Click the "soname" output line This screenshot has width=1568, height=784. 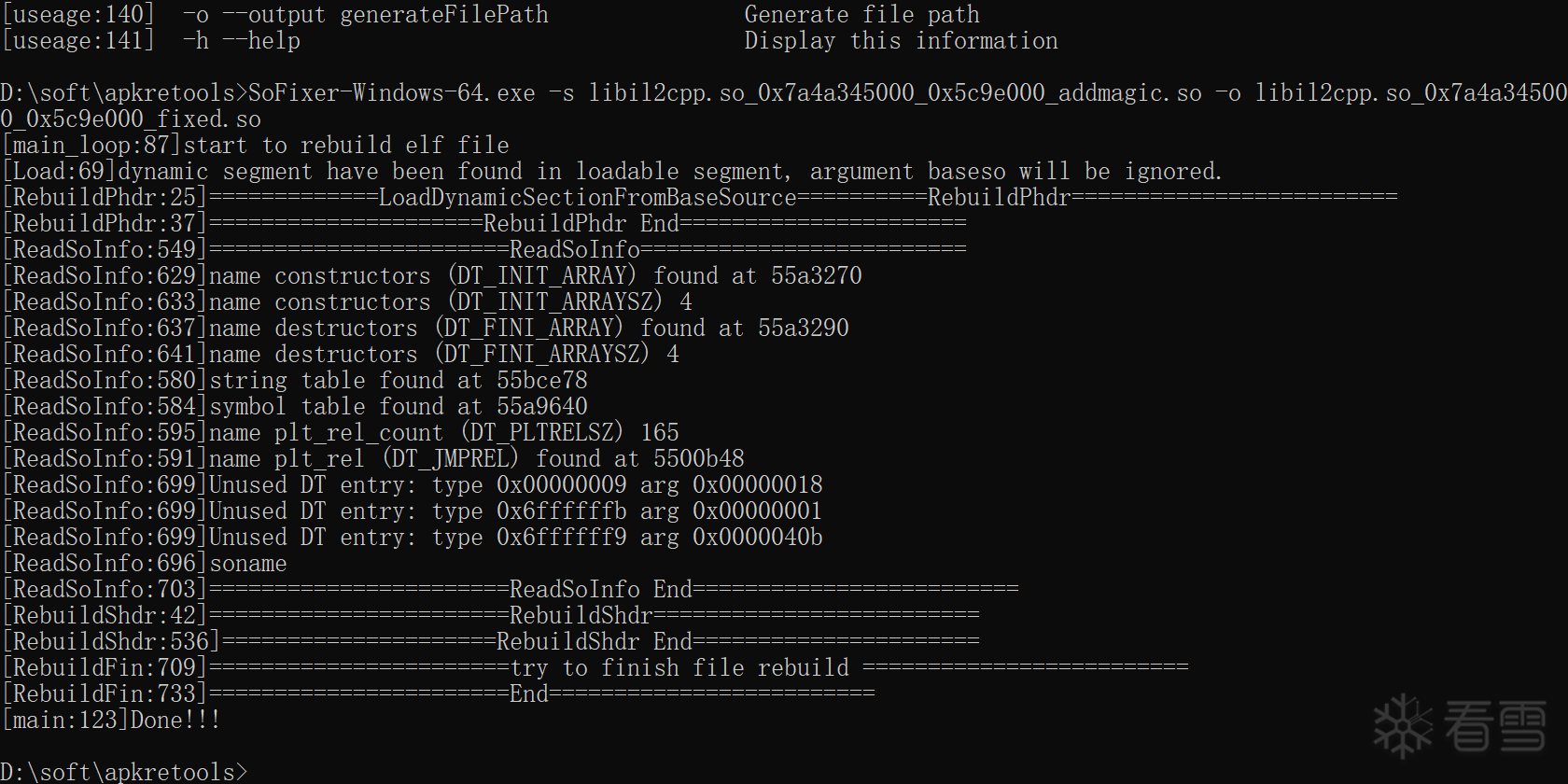tap(248, 564)
